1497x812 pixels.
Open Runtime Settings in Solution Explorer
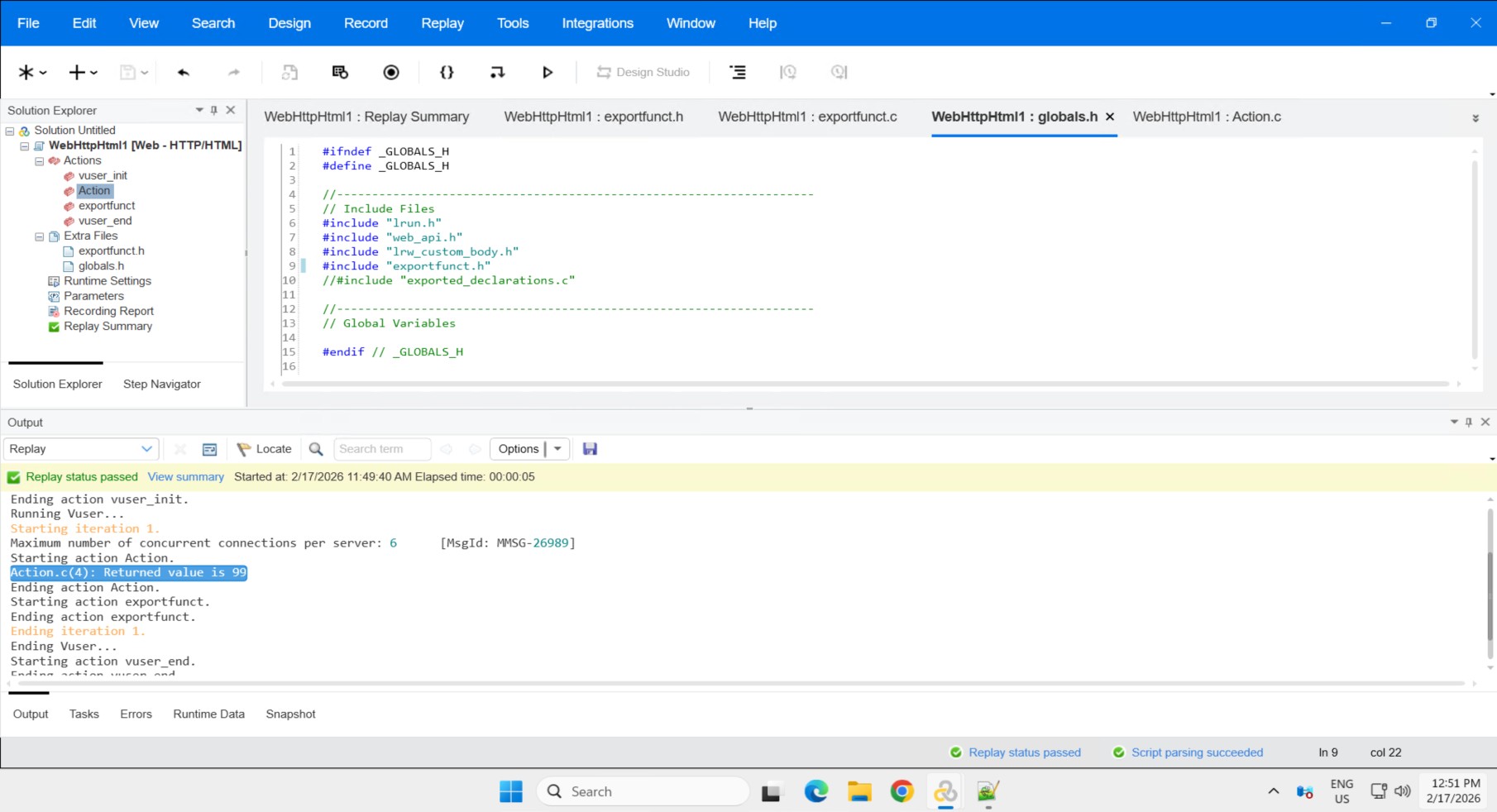coord(108,281)
